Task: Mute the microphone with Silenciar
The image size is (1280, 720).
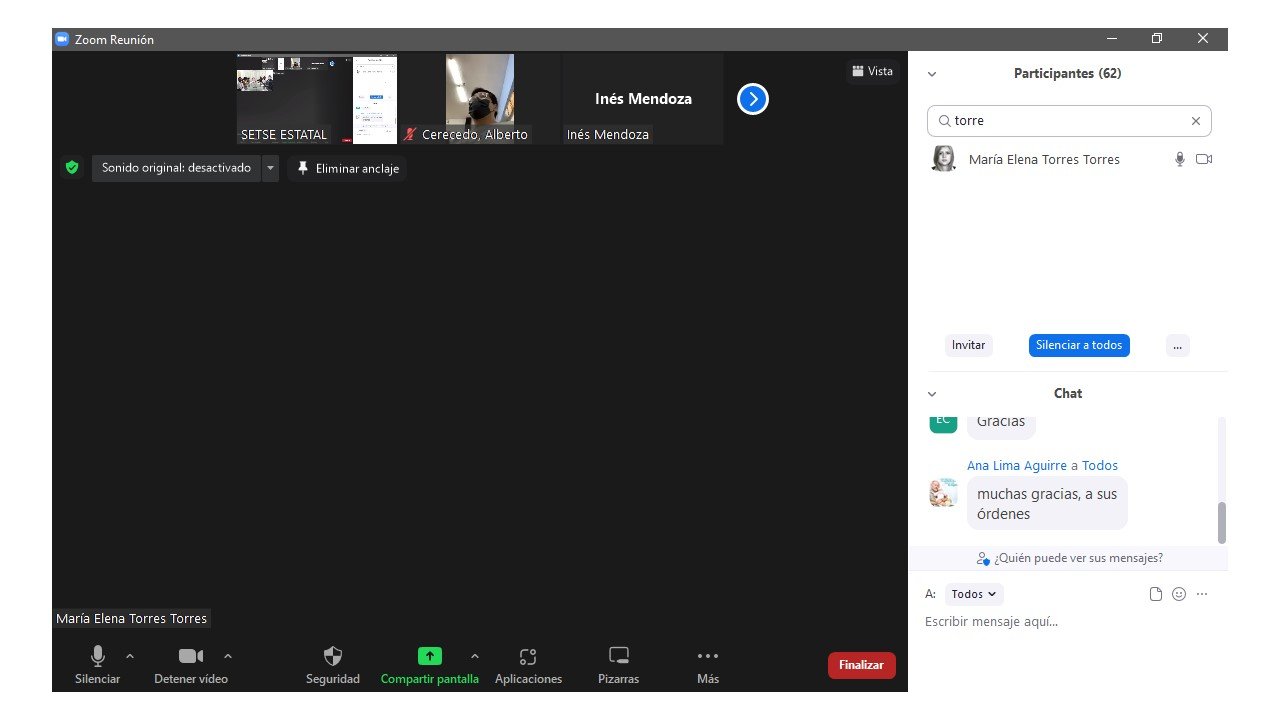Action: pyautogui.click(x=97, y=665)
